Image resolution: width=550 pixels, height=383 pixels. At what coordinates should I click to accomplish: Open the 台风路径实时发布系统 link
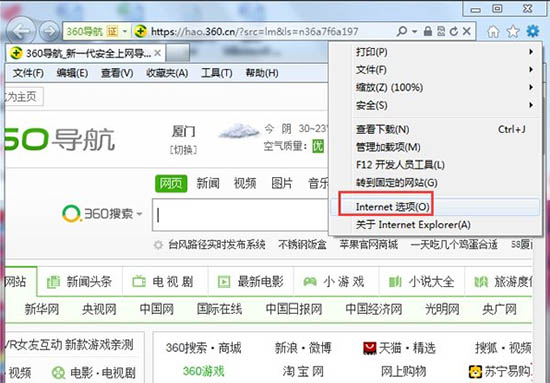click(x=217, y=244)
